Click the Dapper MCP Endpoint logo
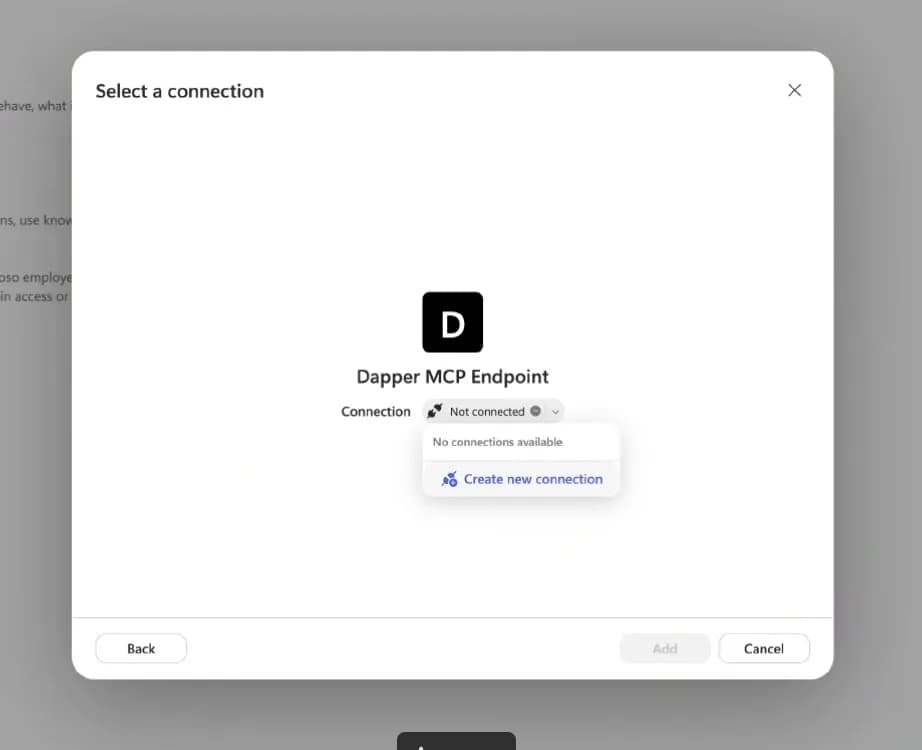The height and width of the screenshot is (750, 922). [x=453, y=322]
